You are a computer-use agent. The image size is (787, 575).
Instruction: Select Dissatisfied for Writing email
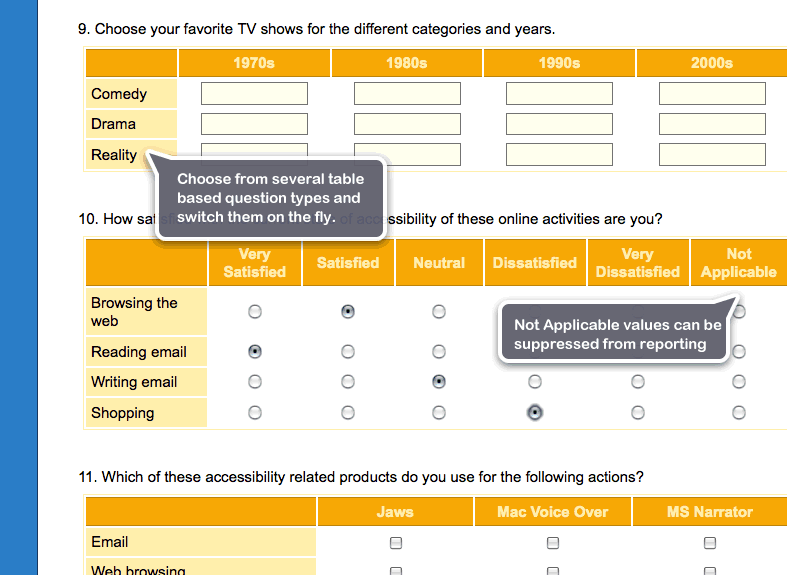[535, 382]
